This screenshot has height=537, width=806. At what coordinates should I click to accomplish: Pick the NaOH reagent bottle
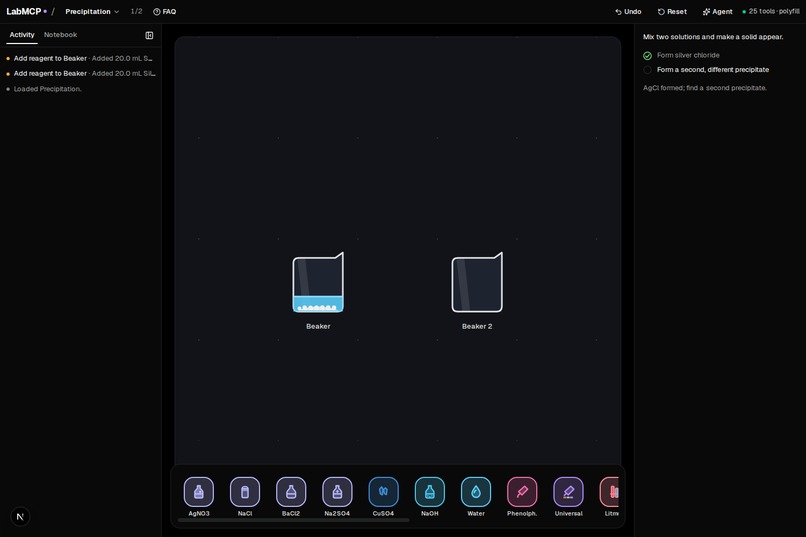pyautogui.click(x=430, y=492)
